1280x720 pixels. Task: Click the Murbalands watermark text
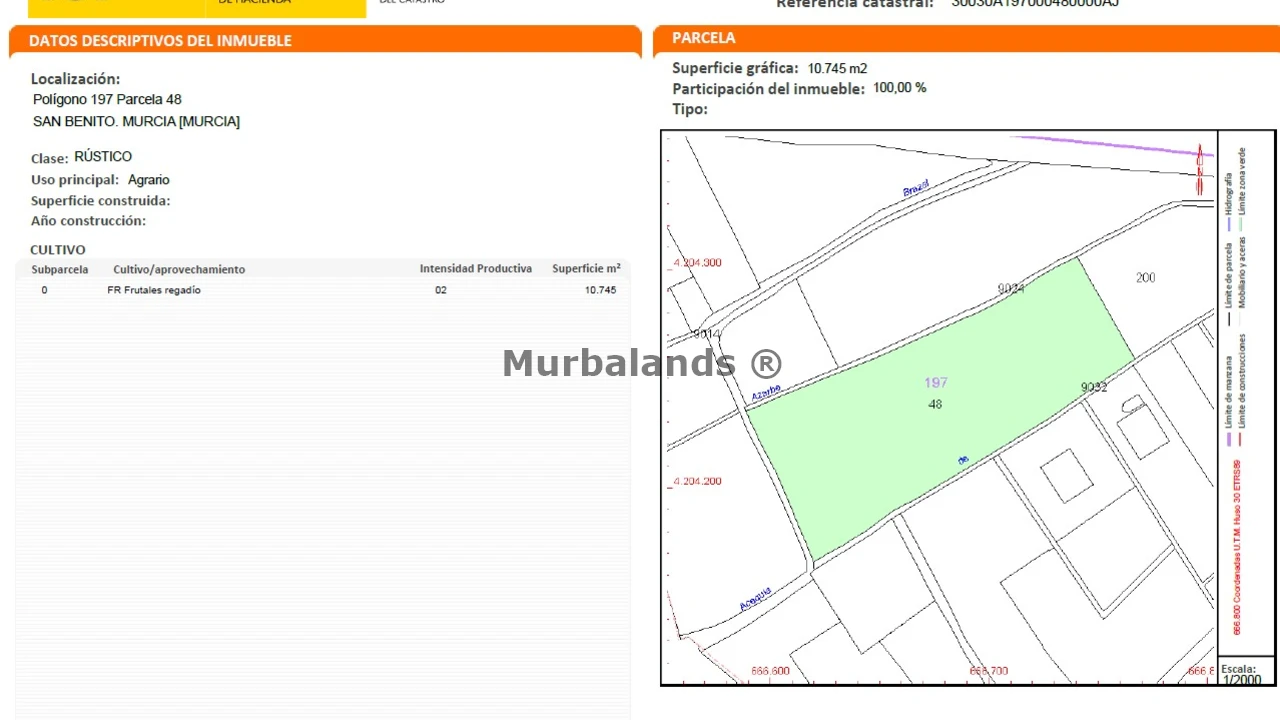pyautogui.click(x=641, y=362)
